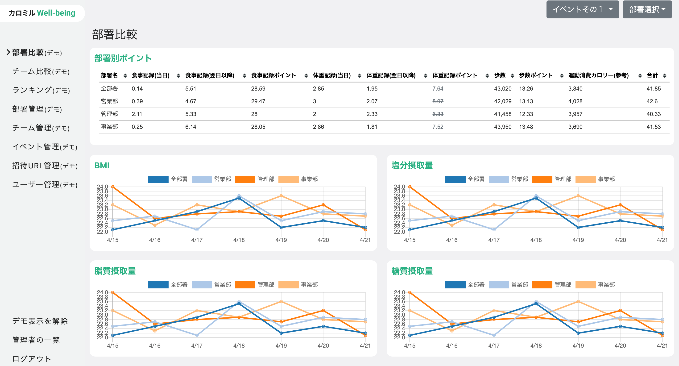679x366 pixels.
Task: Click light orange swatch in 糖質摂取量 legend
Action: (585, 285)
